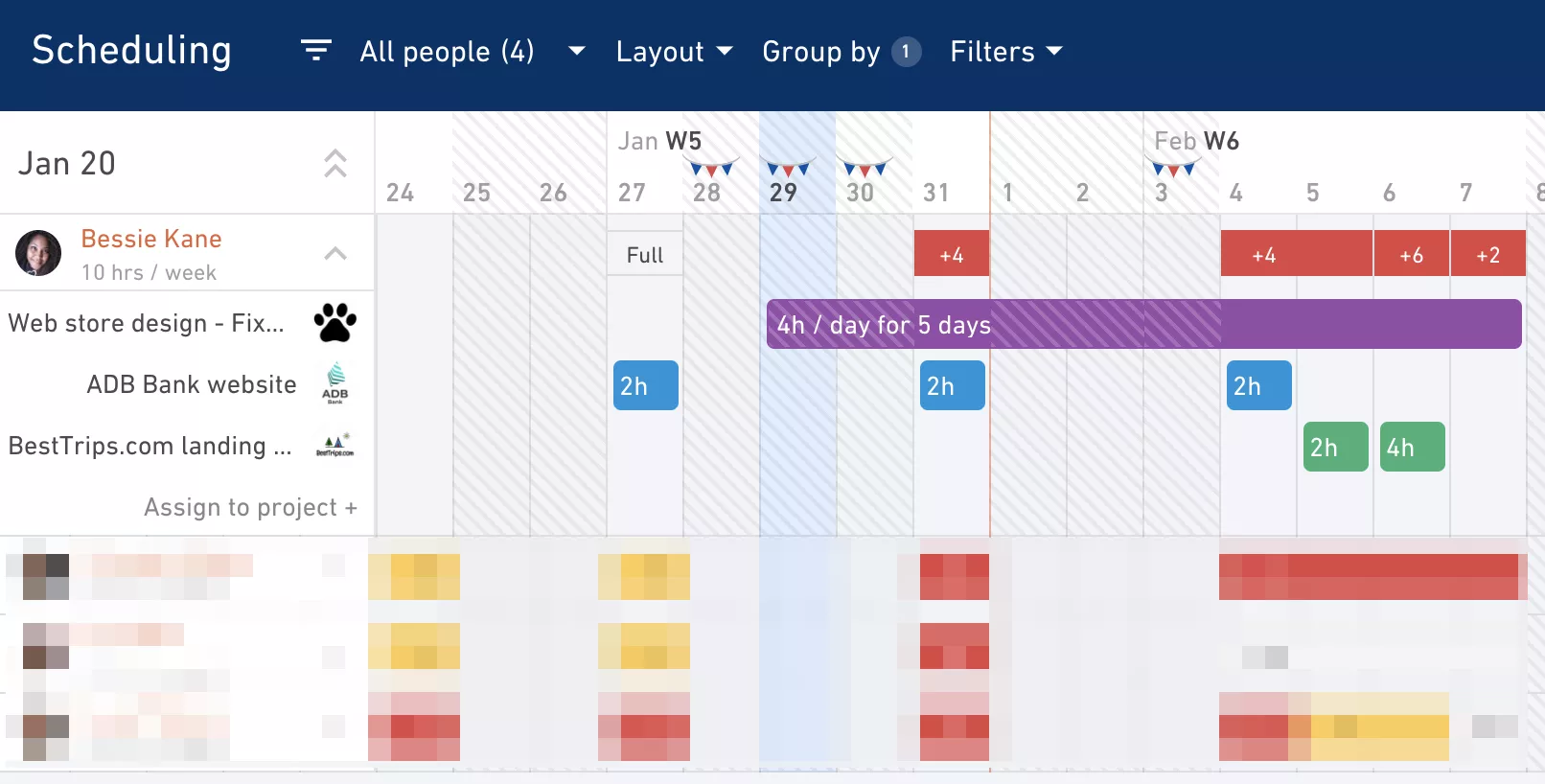This screenshot has width=1545, height=784.
Task: Select day 29 in the timeline header
Action: pyautogui.click(x=783, y=193)
